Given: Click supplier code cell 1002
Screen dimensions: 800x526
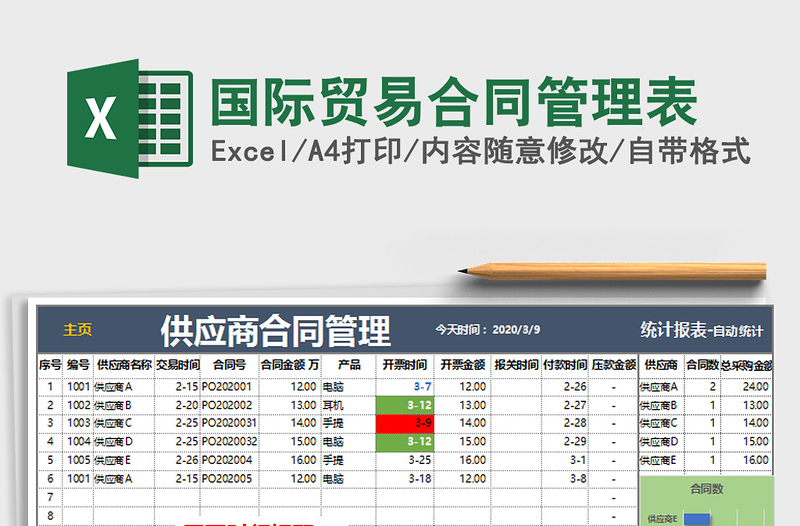Looking at the screenshot, I should click(78, 406).
